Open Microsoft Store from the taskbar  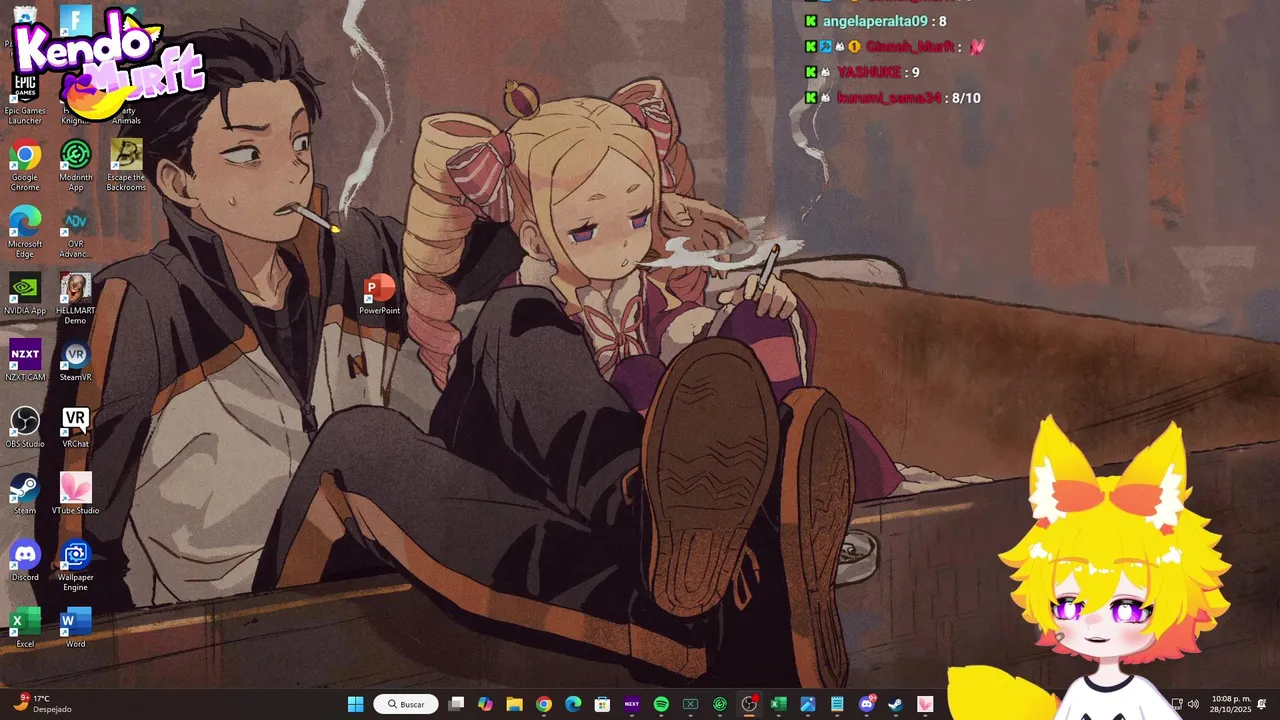pyautogui.click(x=602, y=704)
